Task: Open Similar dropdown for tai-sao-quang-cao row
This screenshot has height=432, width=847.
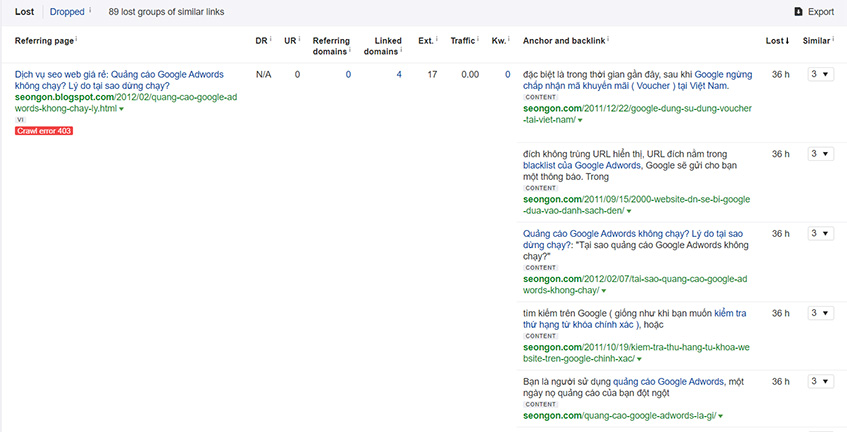Action: click(x=820, y=233)
